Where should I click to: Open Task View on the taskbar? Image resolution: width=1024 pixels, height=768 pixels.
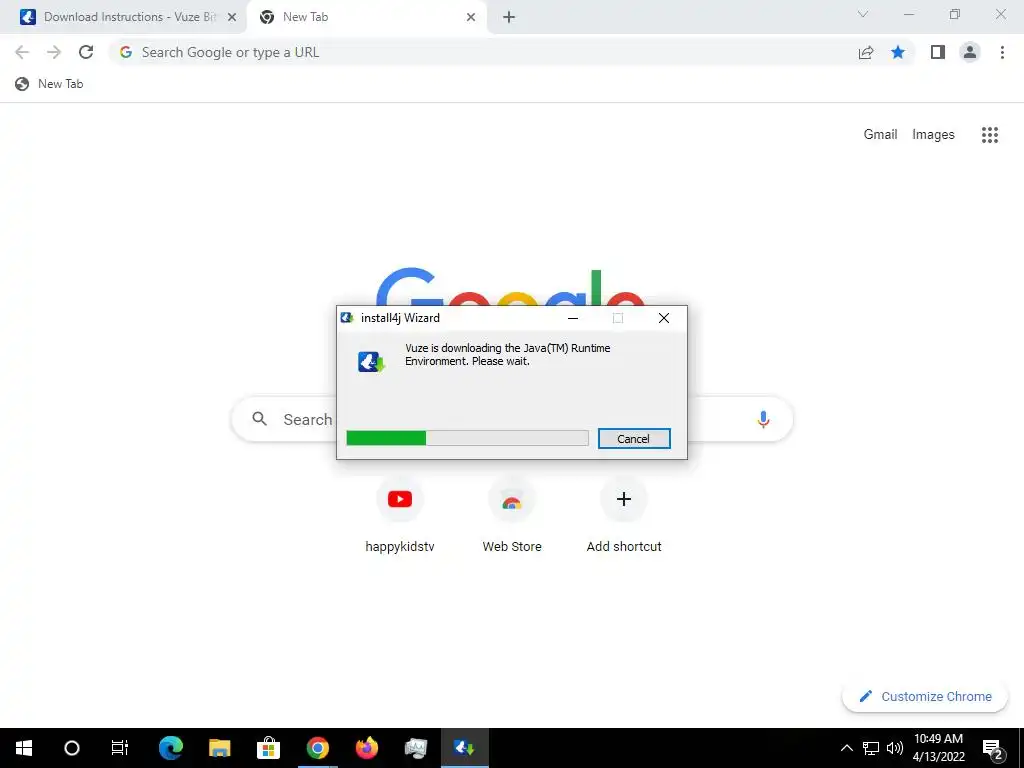tap(120, 748)
